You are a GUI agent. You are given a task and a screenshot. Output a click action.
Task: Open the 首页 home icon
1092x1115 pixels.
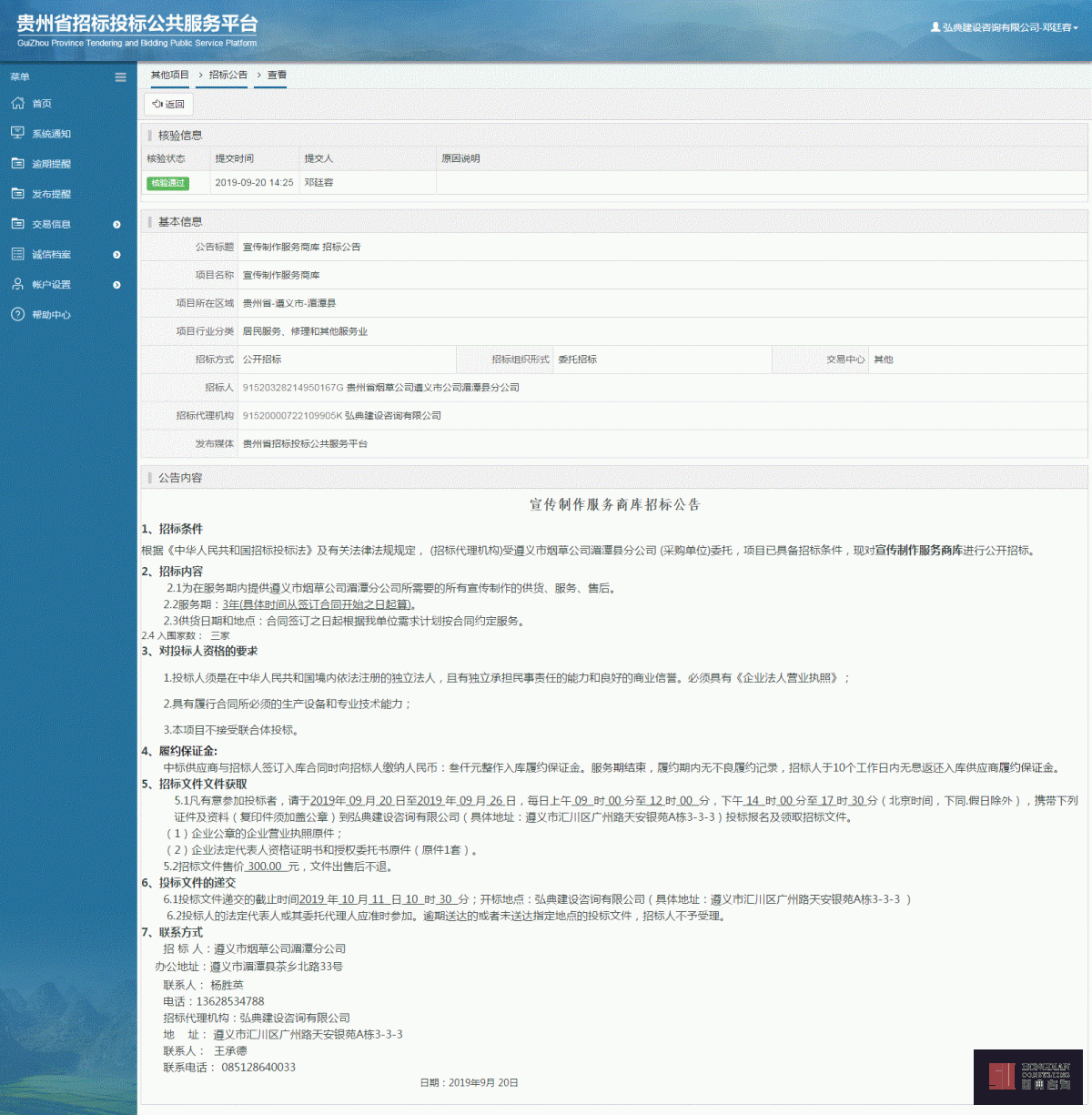[x=16, y=103]
